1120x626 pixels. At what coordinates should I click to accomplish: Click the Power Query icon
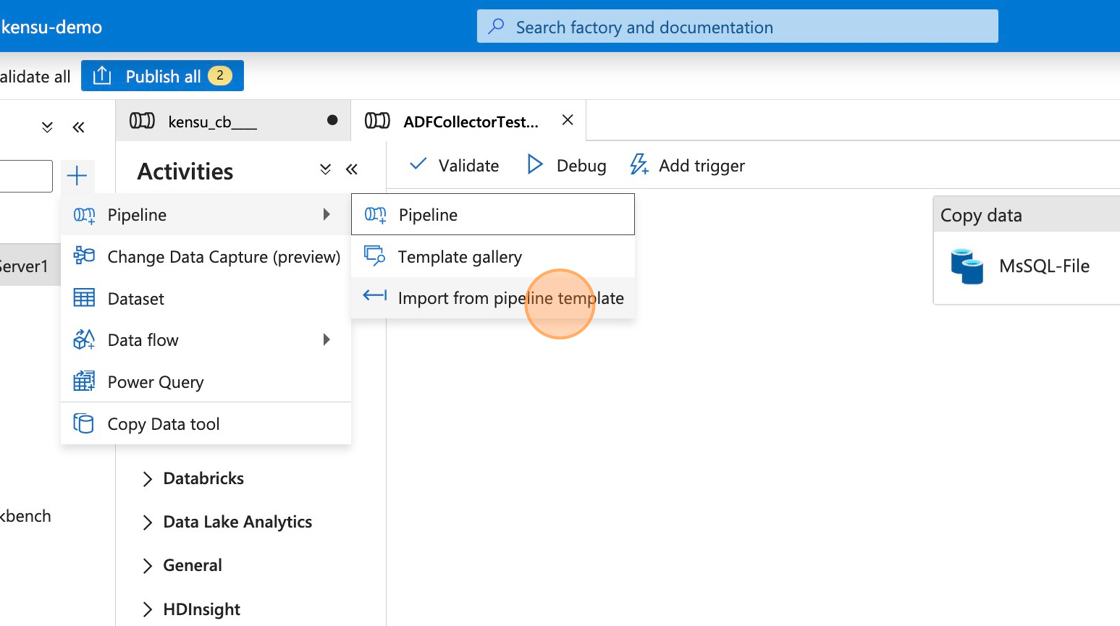tap(84, 381)
